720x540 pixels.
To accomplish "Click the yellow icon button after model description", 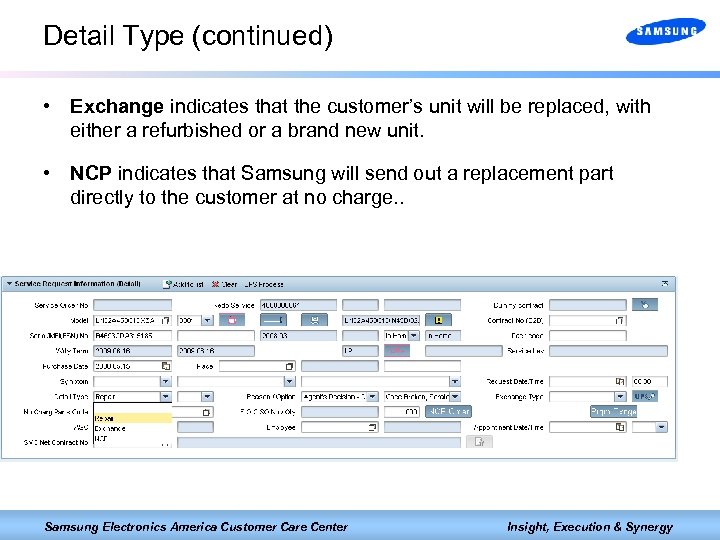I will point(438,320).
